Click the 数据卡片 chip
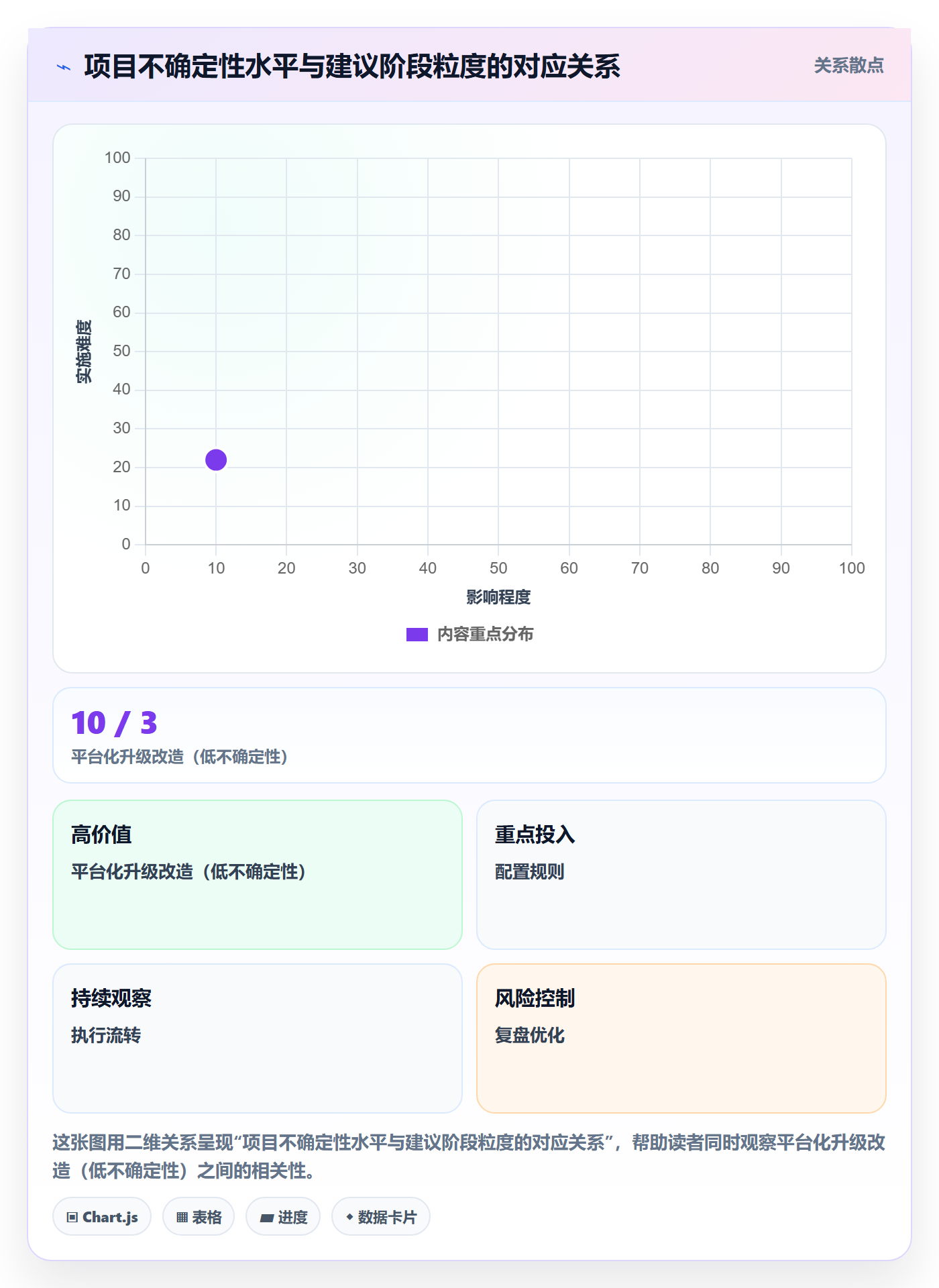This screenshot has width=939, height=1288. [x=381, y=1217]
